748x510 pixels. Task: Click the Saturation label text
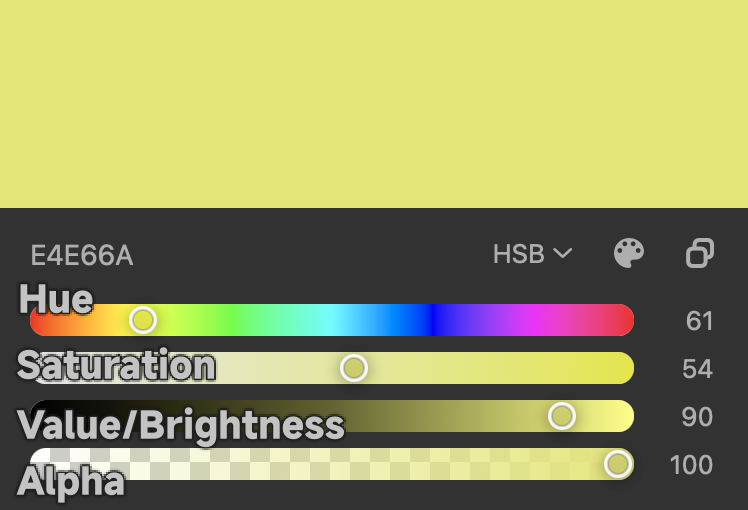[116, 366]
